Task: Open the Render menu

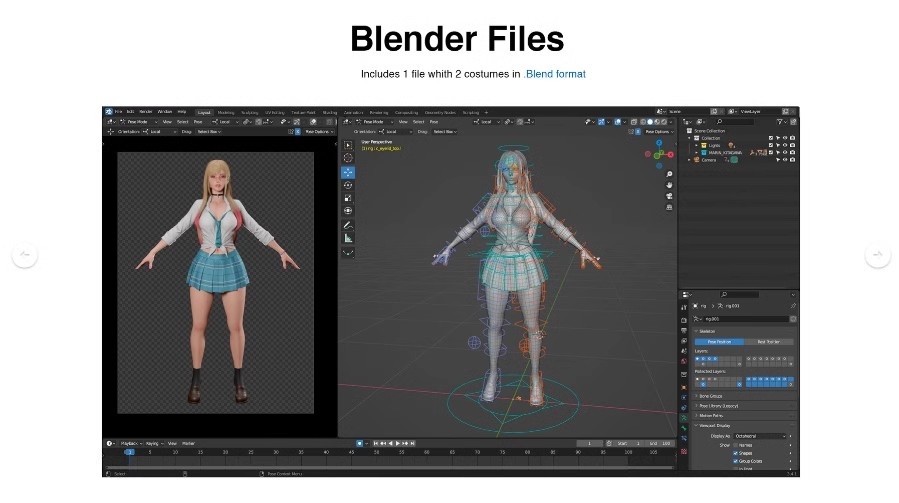Action: coord(146,112)
